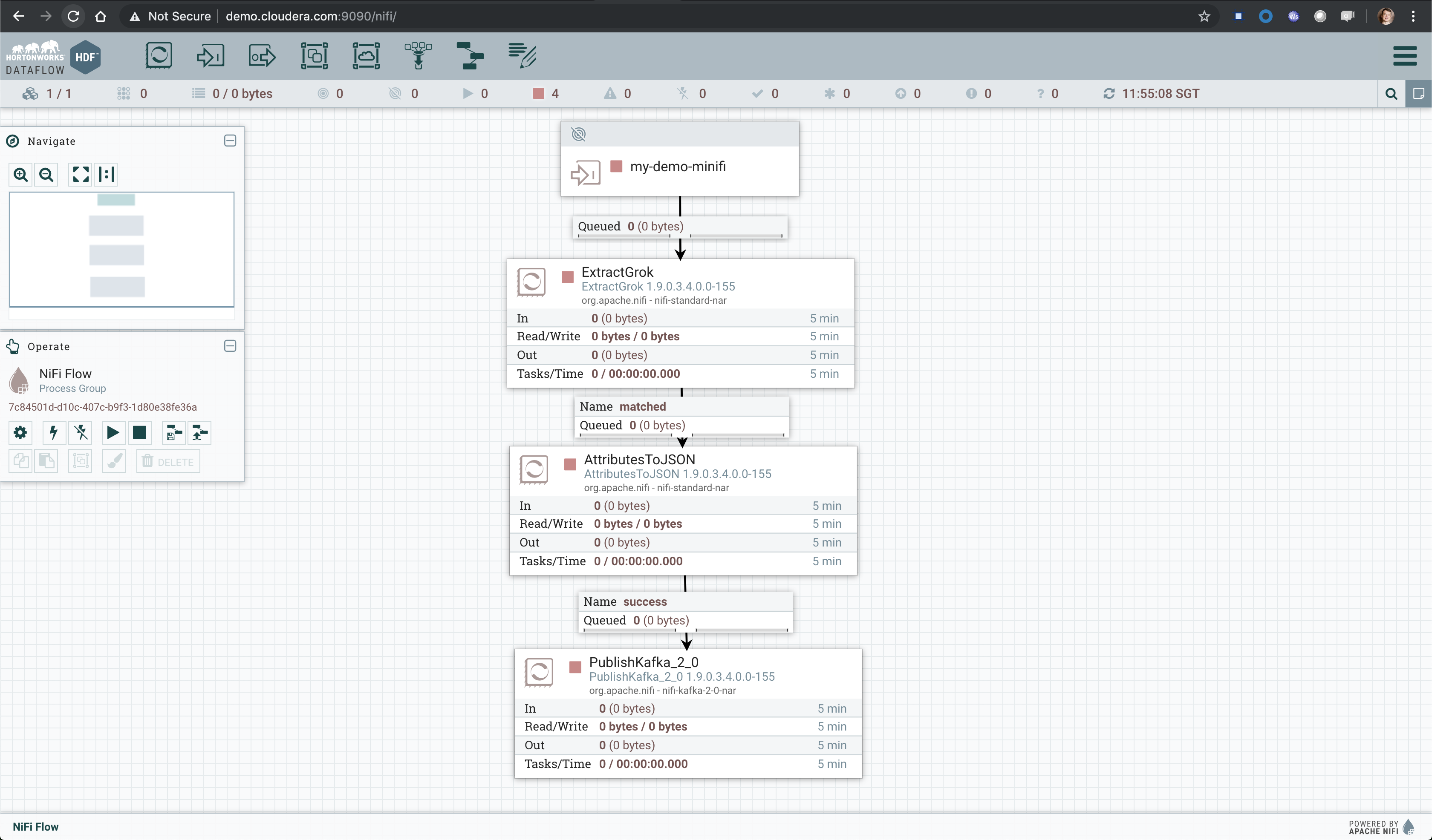
Task: Click the Funnel toolbar icon
Action: [418, 56]
